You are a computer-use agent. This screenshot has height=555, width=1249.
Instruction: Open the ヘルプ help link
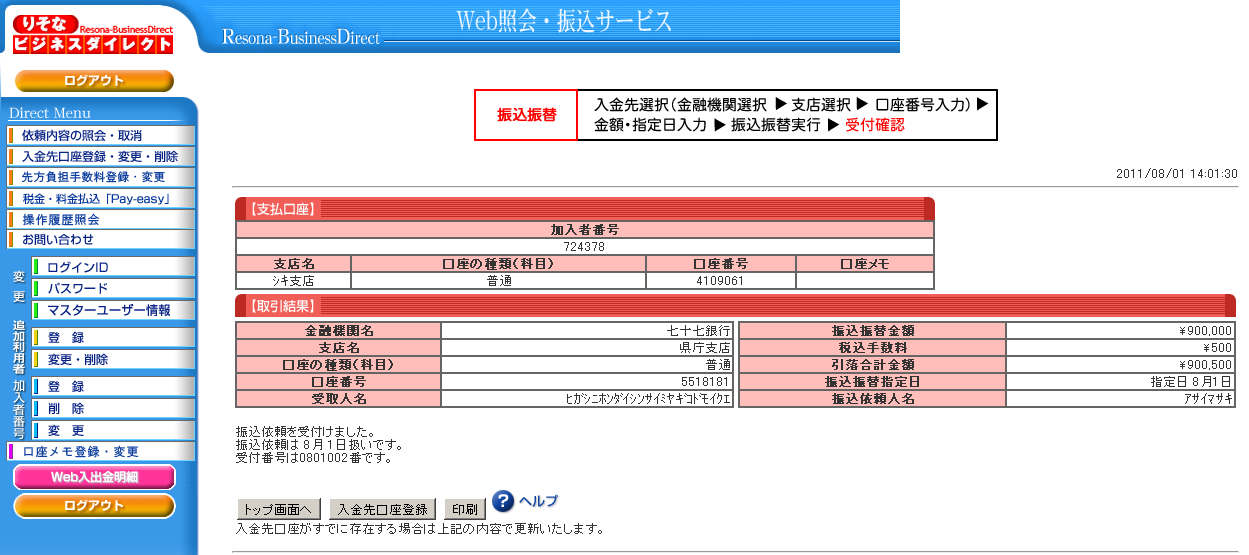click(x=538, y=501)
